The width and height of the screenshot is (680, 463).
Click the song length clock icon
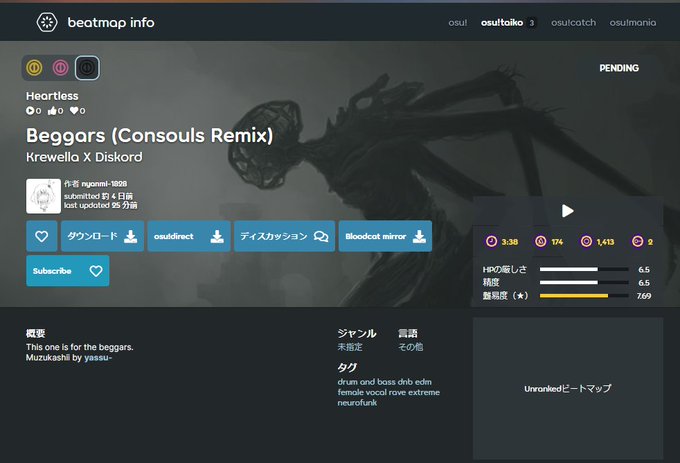[x=491, y=241]
